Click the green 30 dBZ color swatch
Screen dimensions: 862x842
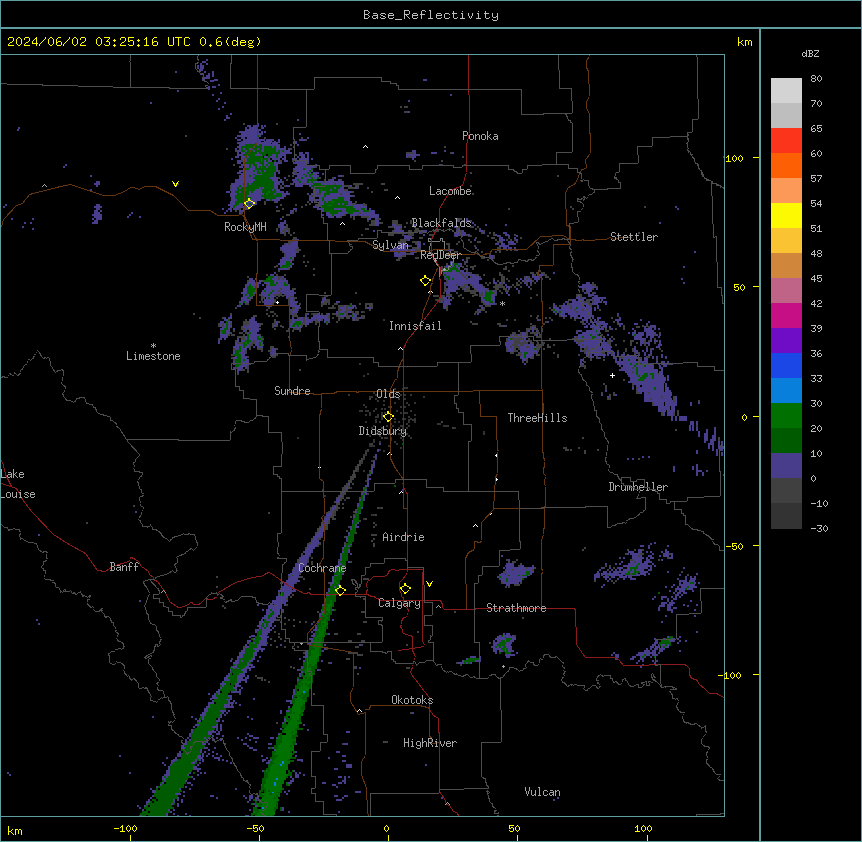pyautogui.click(x=786, y=416)
